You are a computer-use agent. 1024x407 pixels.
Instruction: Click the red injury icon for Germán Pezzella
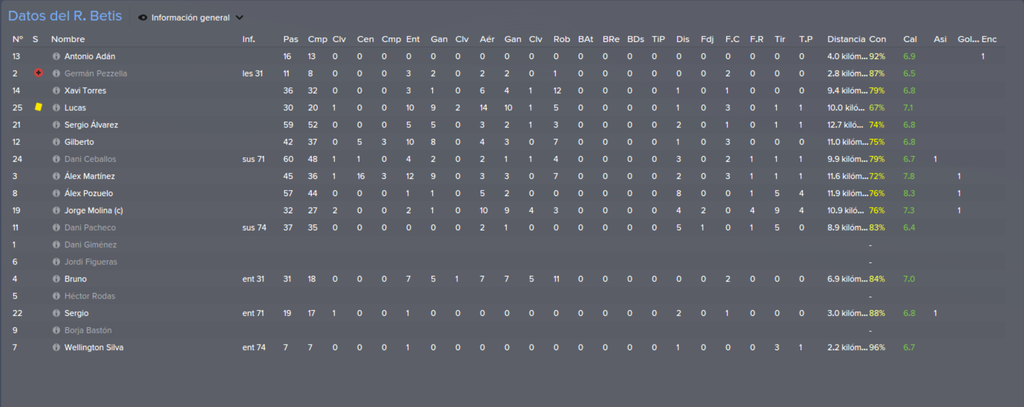38,73
